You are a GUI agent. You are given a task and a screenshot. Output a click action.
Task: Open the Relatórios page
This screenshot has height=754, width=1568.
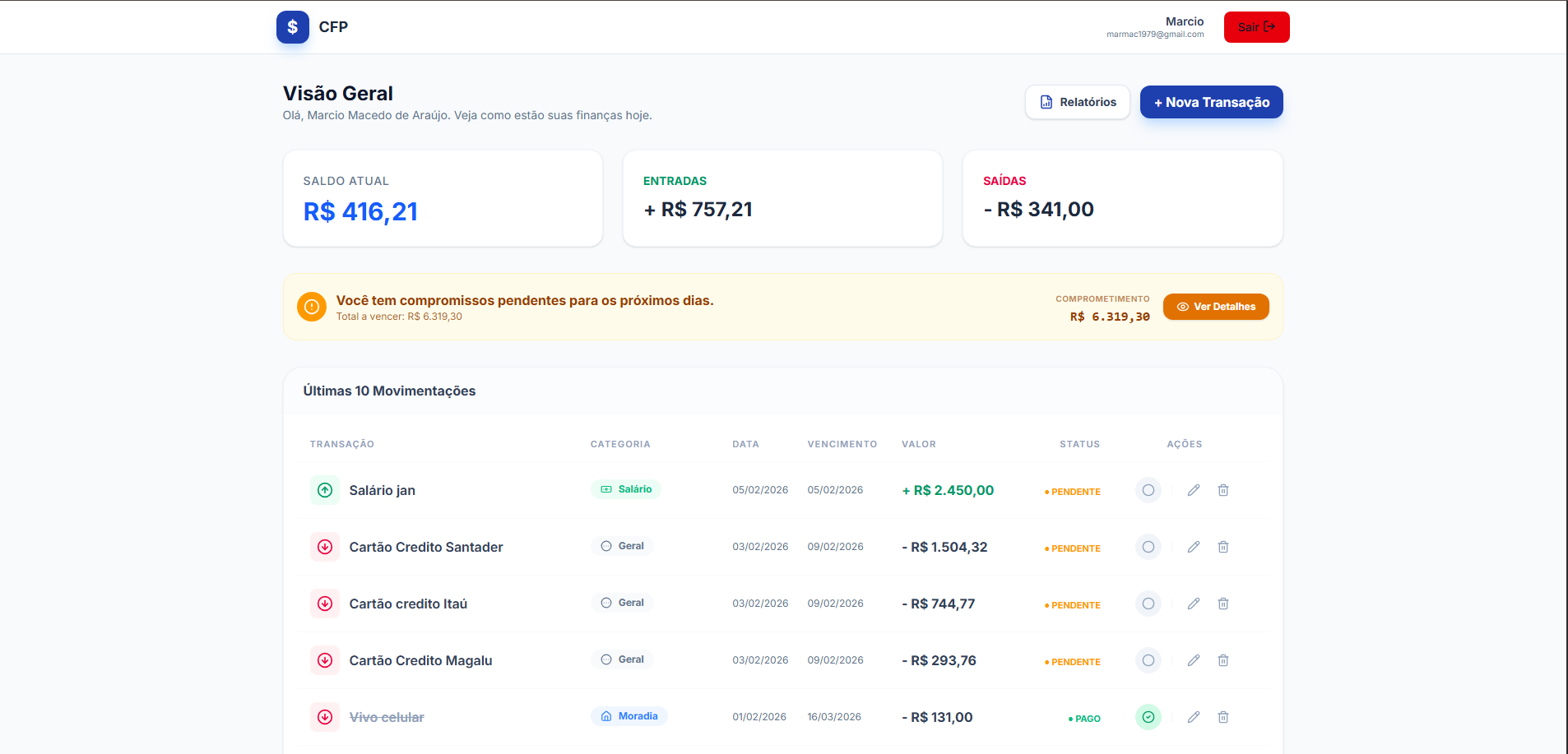[x=1077, y=102]
